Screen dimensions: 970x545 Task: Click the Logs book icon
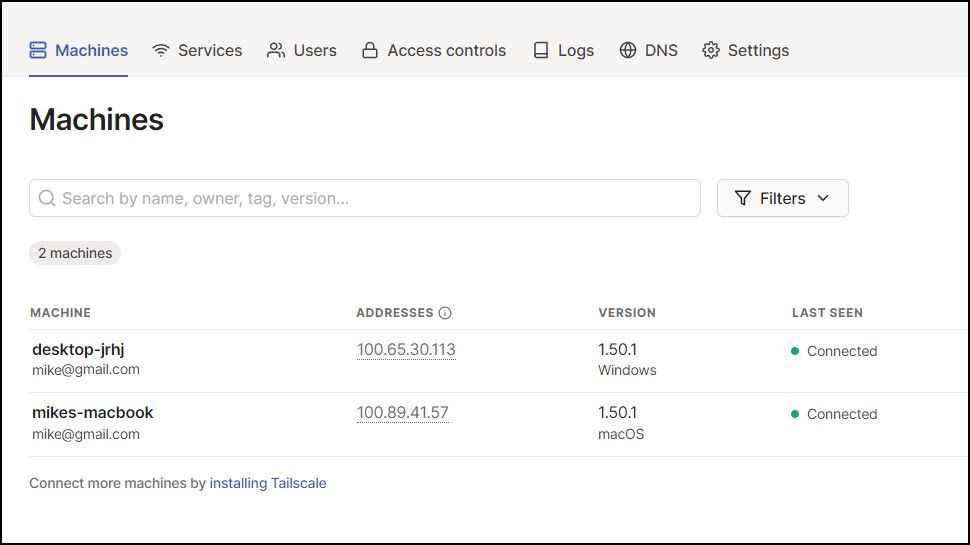[541, 50]
